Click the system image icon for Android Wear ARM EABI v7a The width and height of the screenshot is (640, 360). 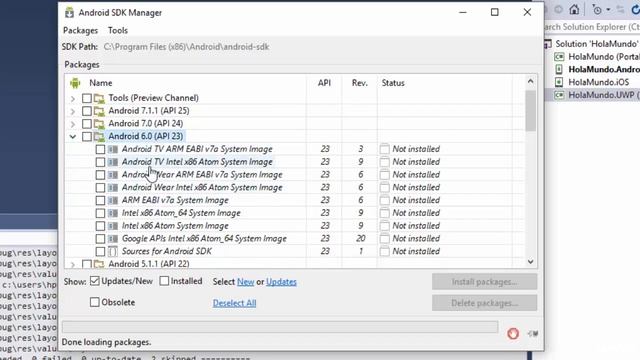click(x=113, y=175)
